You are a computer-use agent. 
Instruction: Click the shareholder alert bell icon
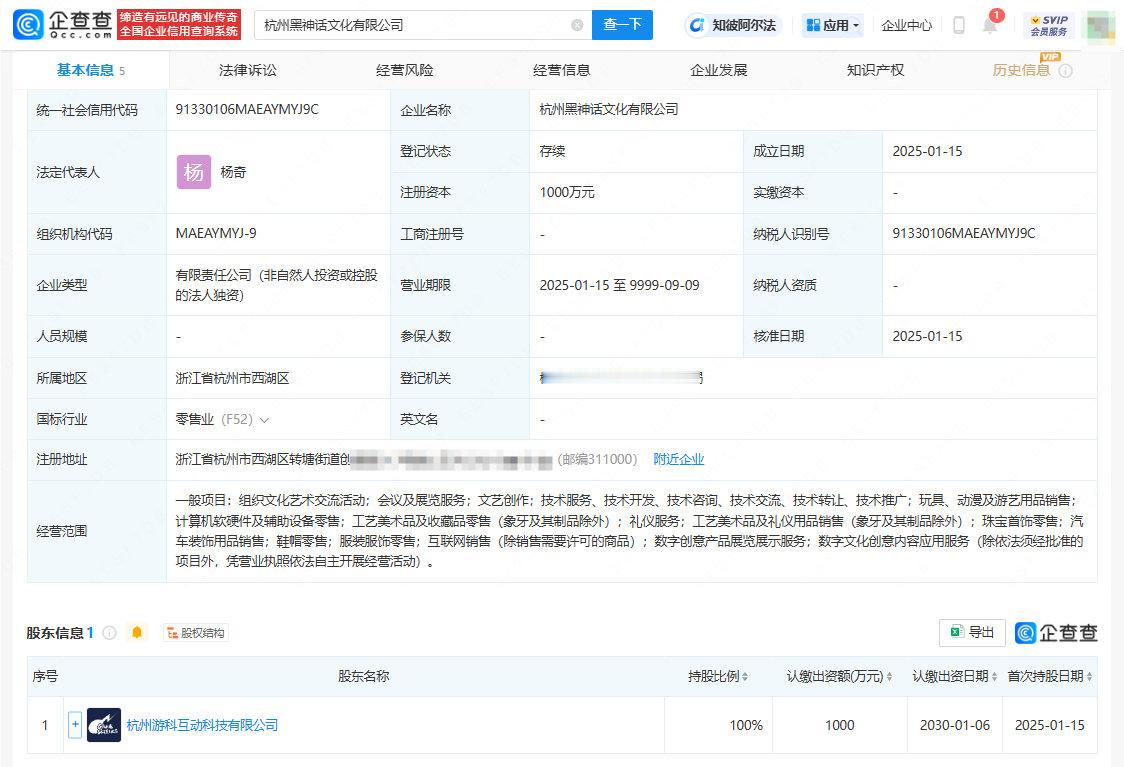point(137,632)
